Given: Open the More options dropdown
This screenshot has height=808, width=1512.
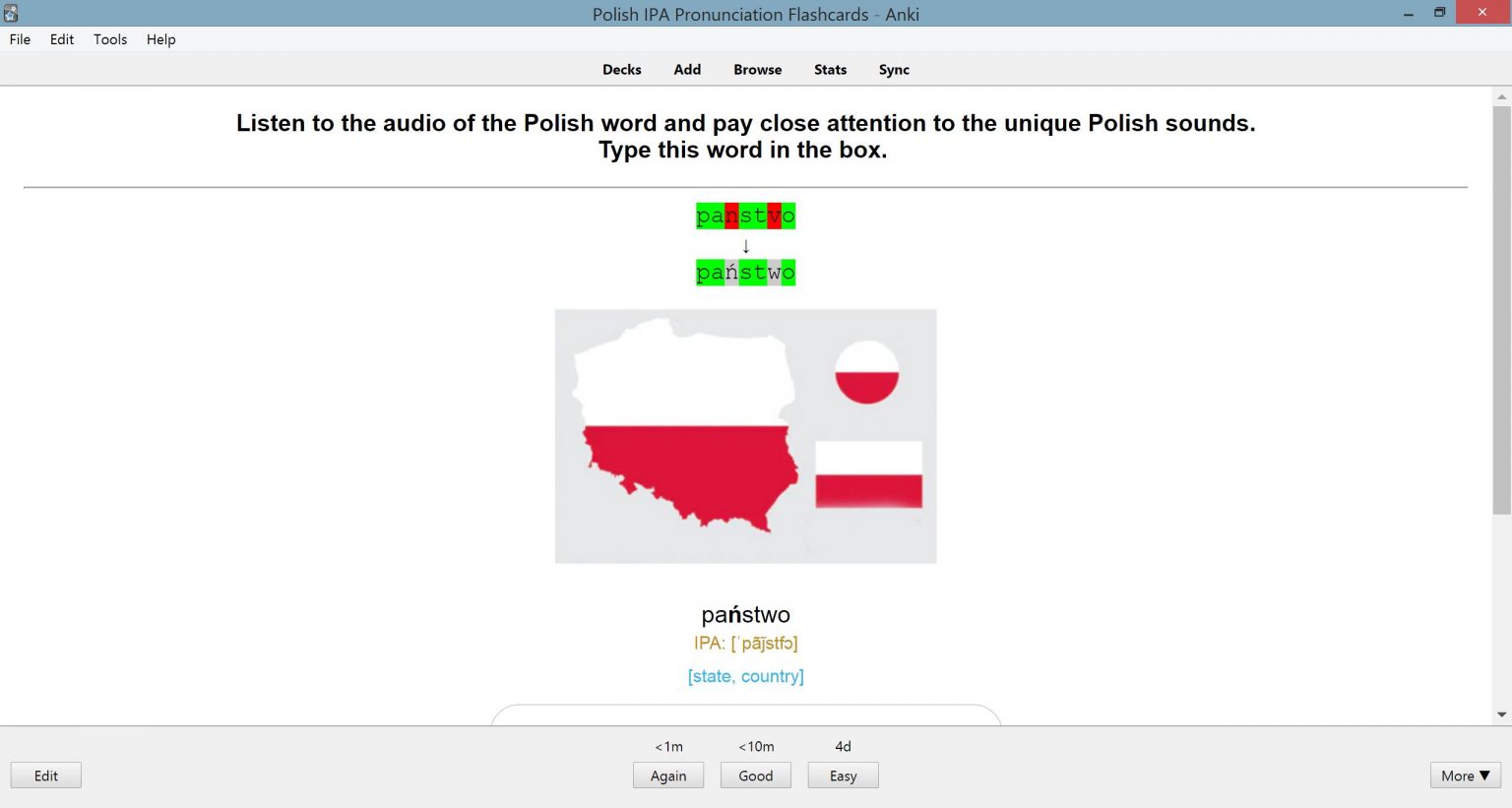Looking at the screenshot, I should tap(1465, 776).
